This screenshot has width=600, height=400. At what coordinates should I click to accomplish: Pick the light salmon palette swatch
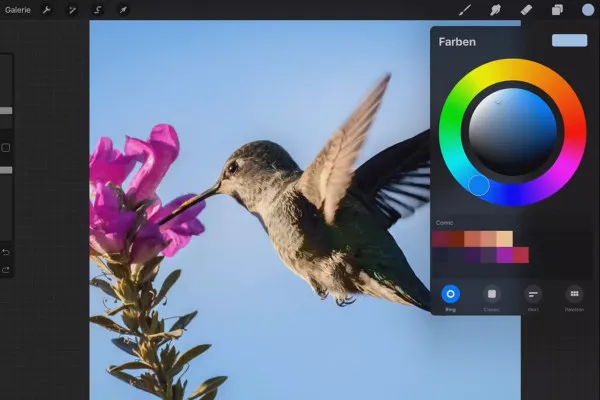point(488,239)
